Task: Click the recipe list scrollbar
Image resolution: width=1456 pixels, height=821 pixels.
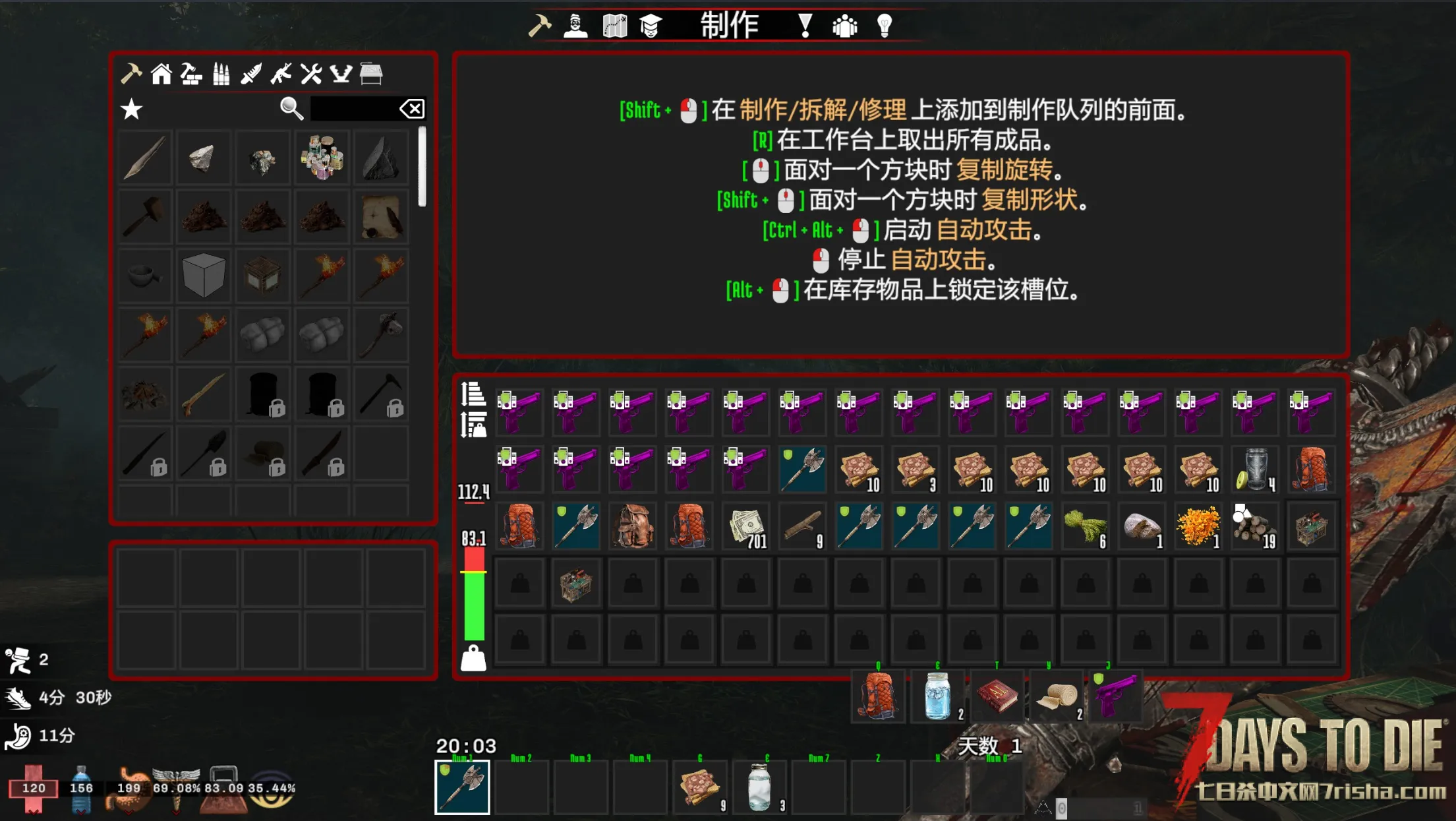Action: point(422,167)
